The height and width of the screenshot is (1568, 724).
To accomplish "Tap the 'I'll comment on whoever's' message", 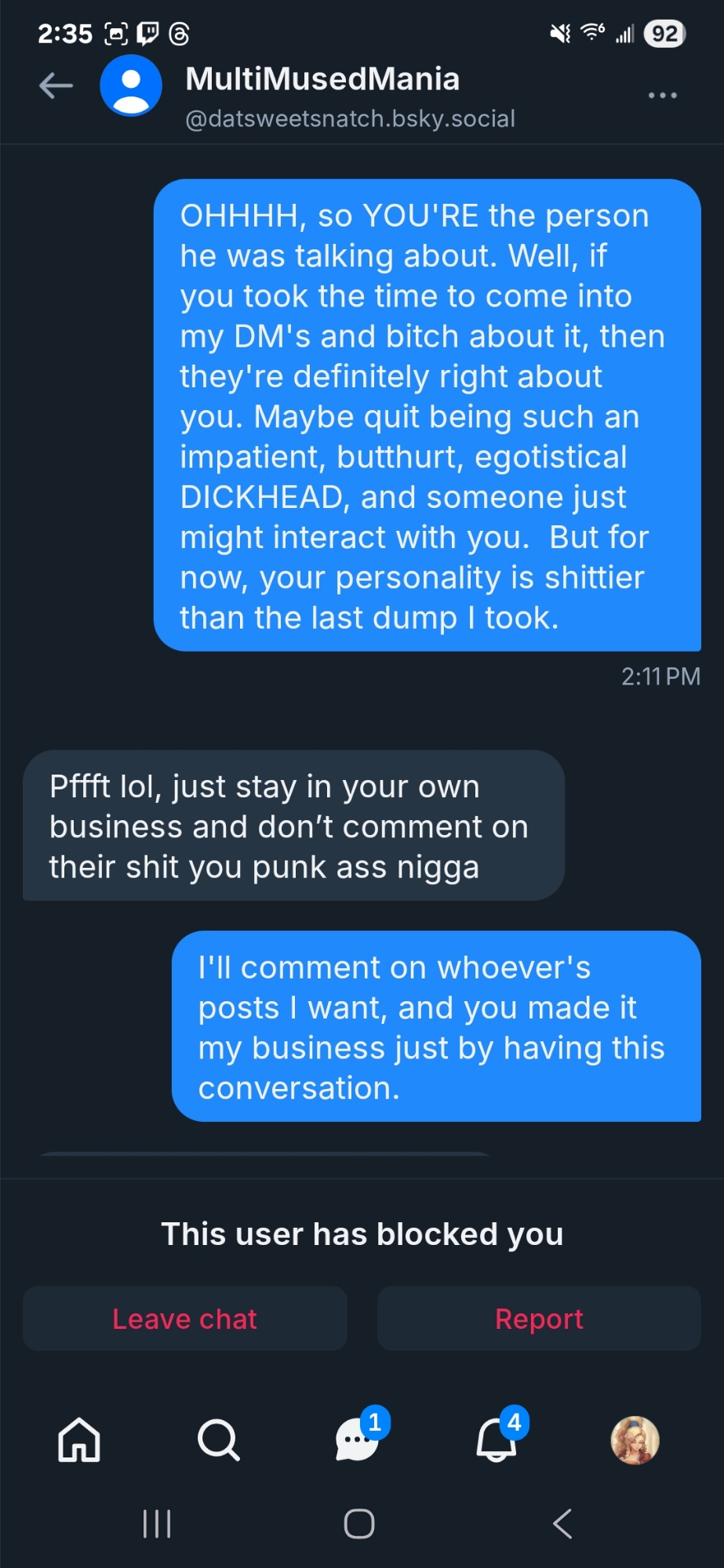I will 436,1026.
